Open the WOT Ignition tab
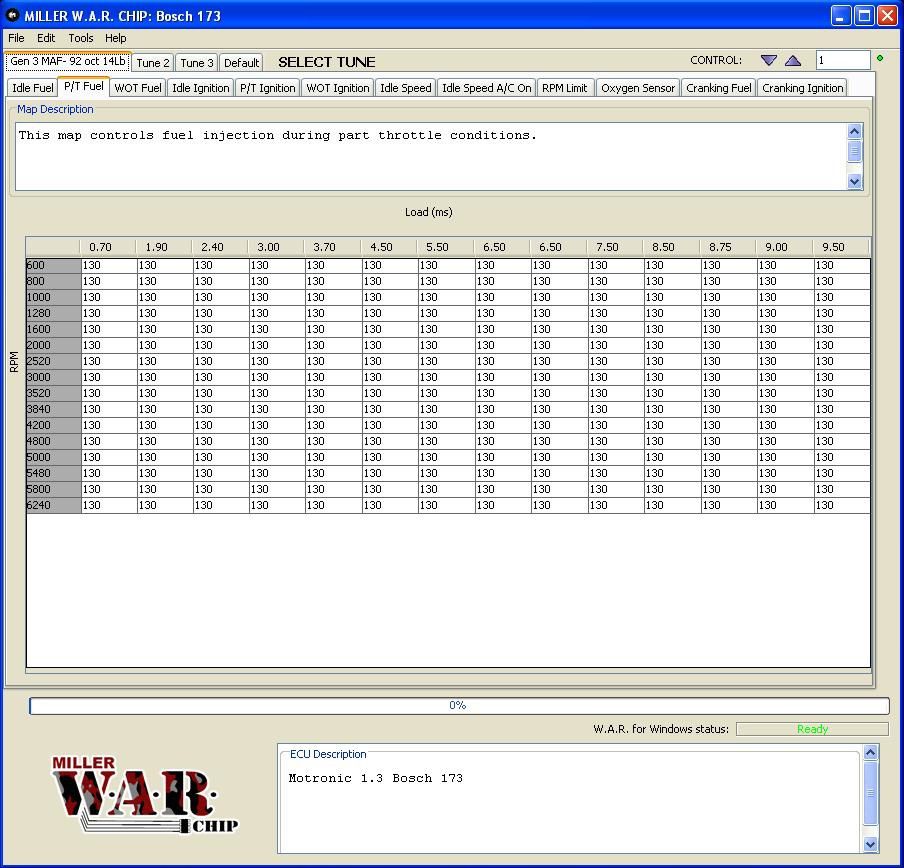 coord(338,88)
